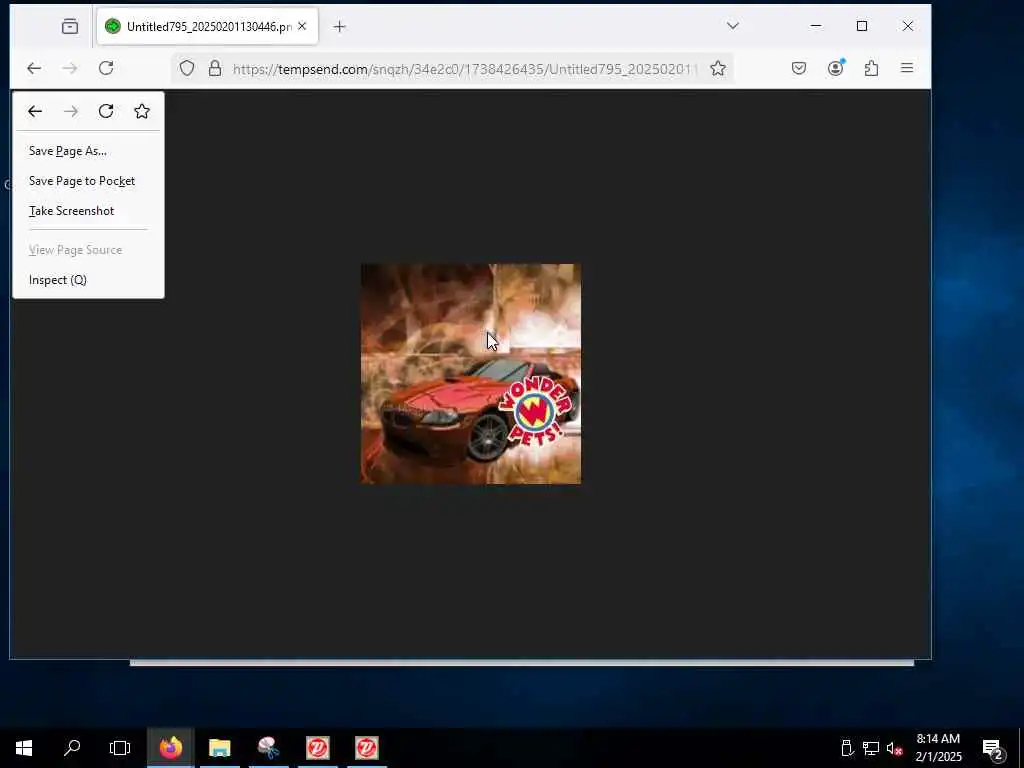The height and width of the screenshot is (768, 1024).
Task: Click context menu bookmark star
Action: click(x=142, y=111)
